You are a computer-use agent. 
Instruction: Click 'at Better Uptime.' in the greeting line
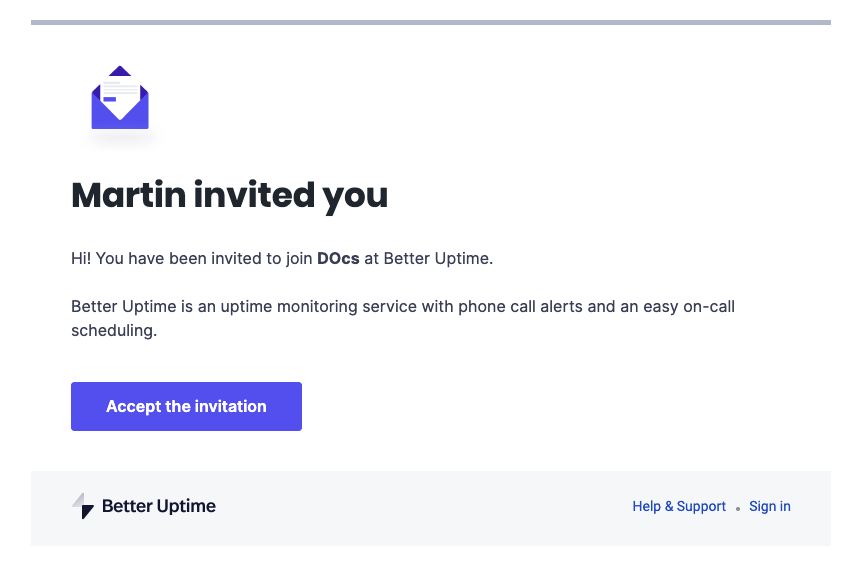click(429, 258)
